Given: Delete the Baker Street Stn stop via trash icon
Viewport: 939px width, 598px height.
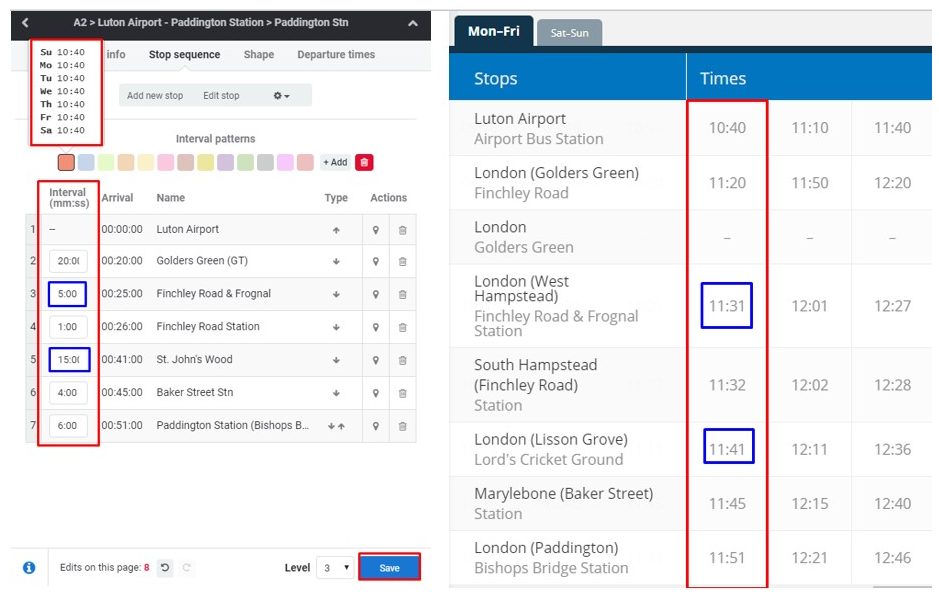Looking at the screenshot, I should (402, 393).
